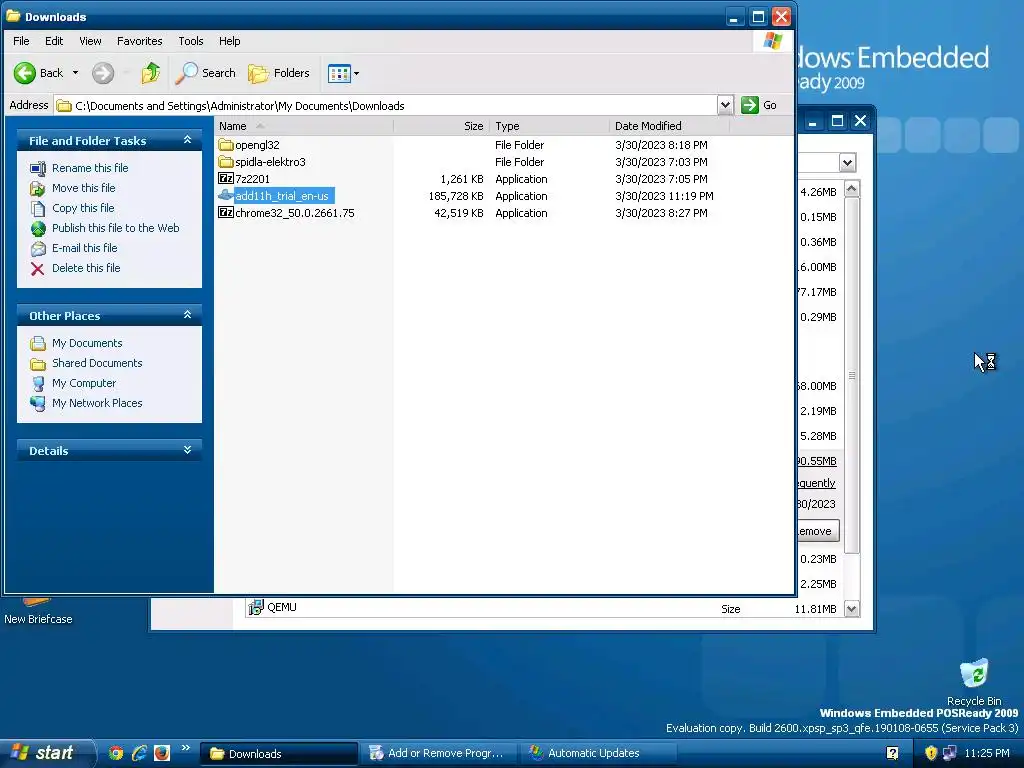Screen dimensions: 1024x768
Task: Select the opengl32 folder icon
Action: [226, 145]
